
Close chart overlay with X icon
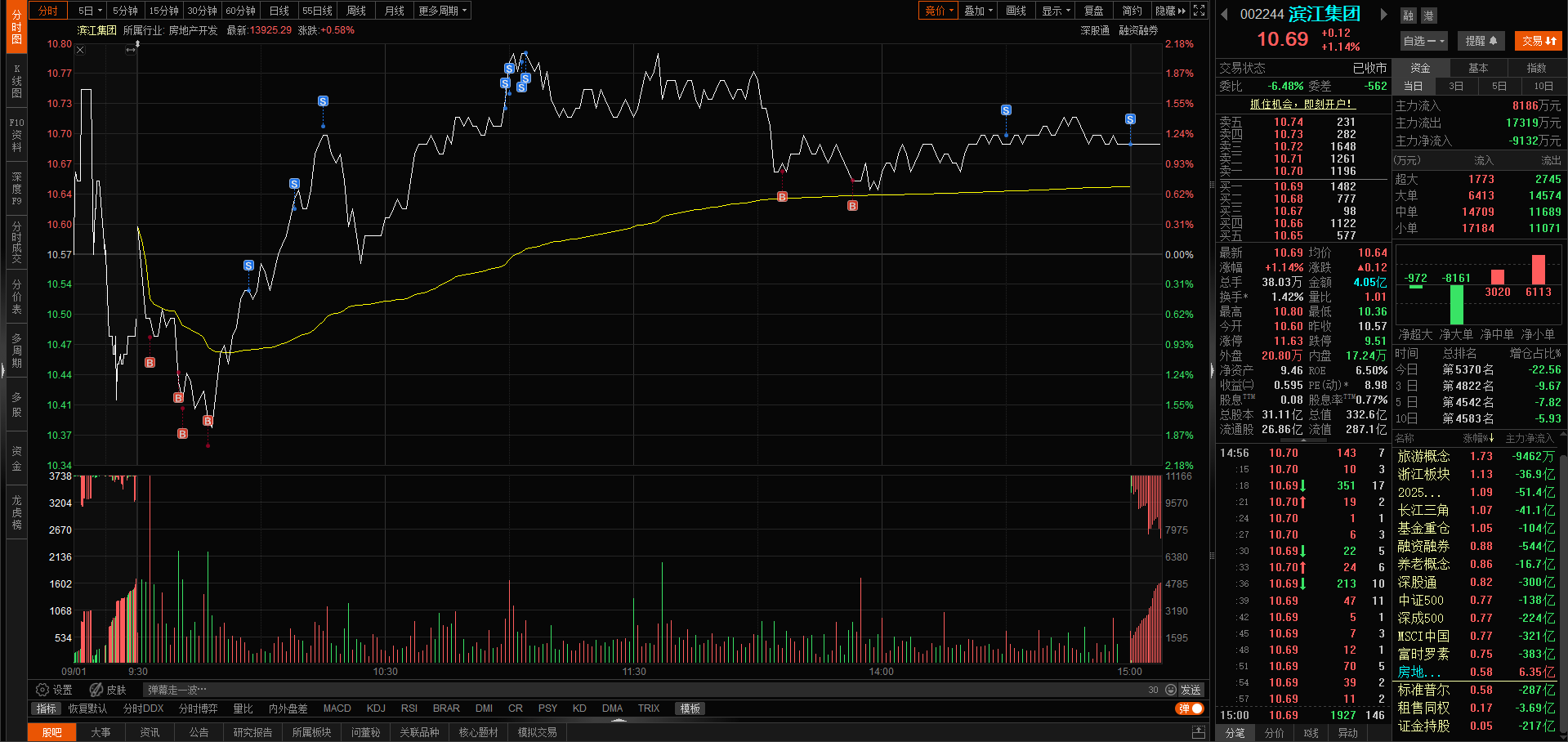coord(80,50)
